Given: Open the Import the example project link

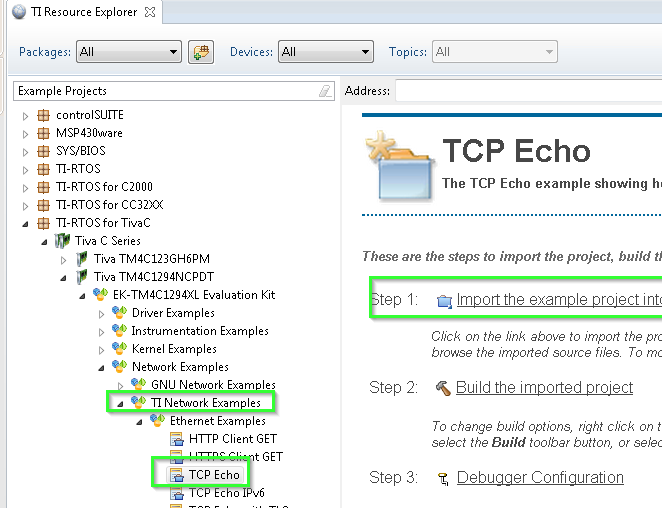Looking at the screenshot, I should click(559, 299).
